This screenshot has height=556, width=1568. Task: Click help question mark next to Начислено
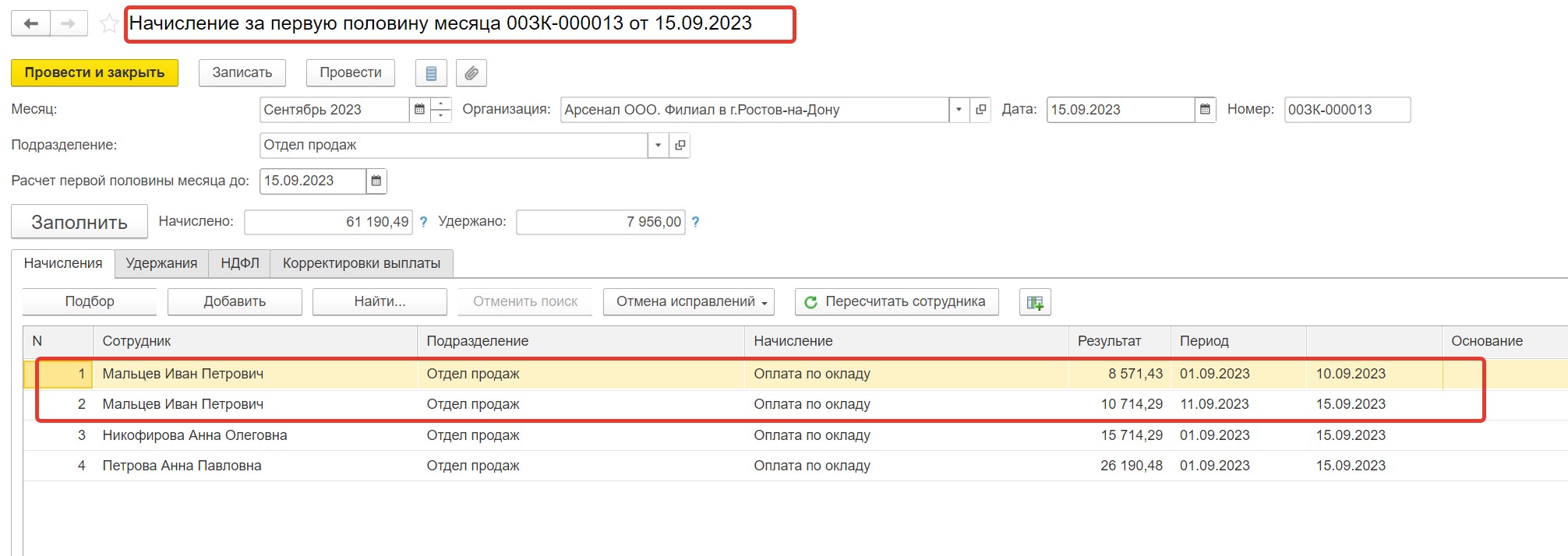(x=423, y=222)
